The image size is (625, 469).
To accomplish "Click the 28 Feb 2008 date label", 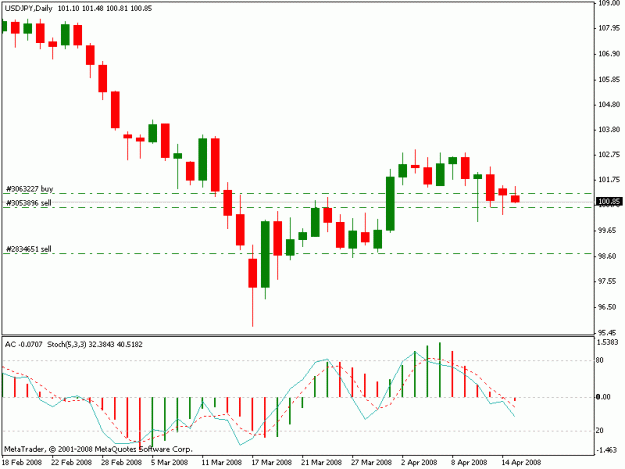I will pyautogui.click(x=122, y=462).
